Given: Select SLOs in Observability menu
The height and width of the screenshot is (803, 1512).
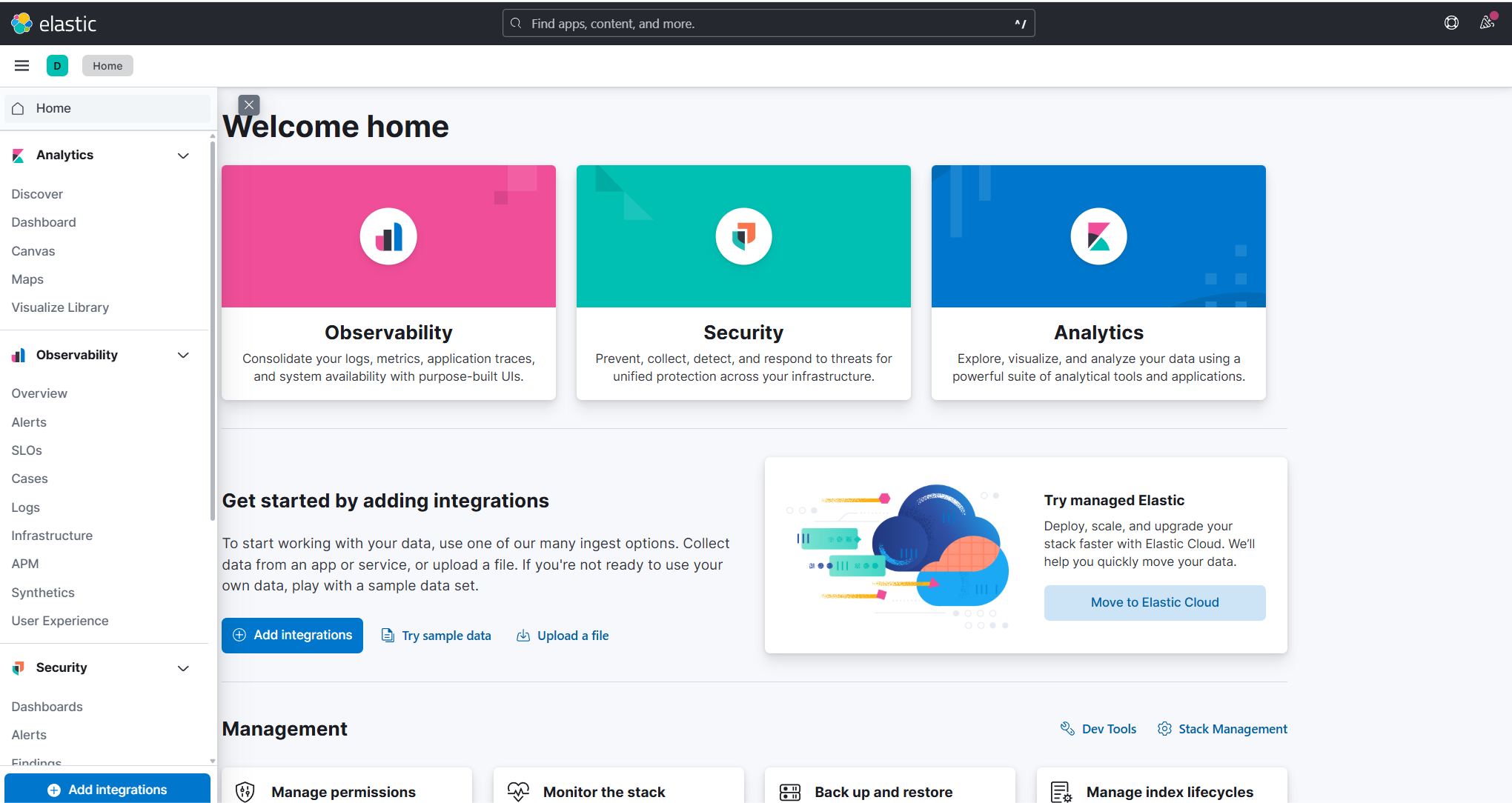Looking at the screenshot, I should point(27,450).
